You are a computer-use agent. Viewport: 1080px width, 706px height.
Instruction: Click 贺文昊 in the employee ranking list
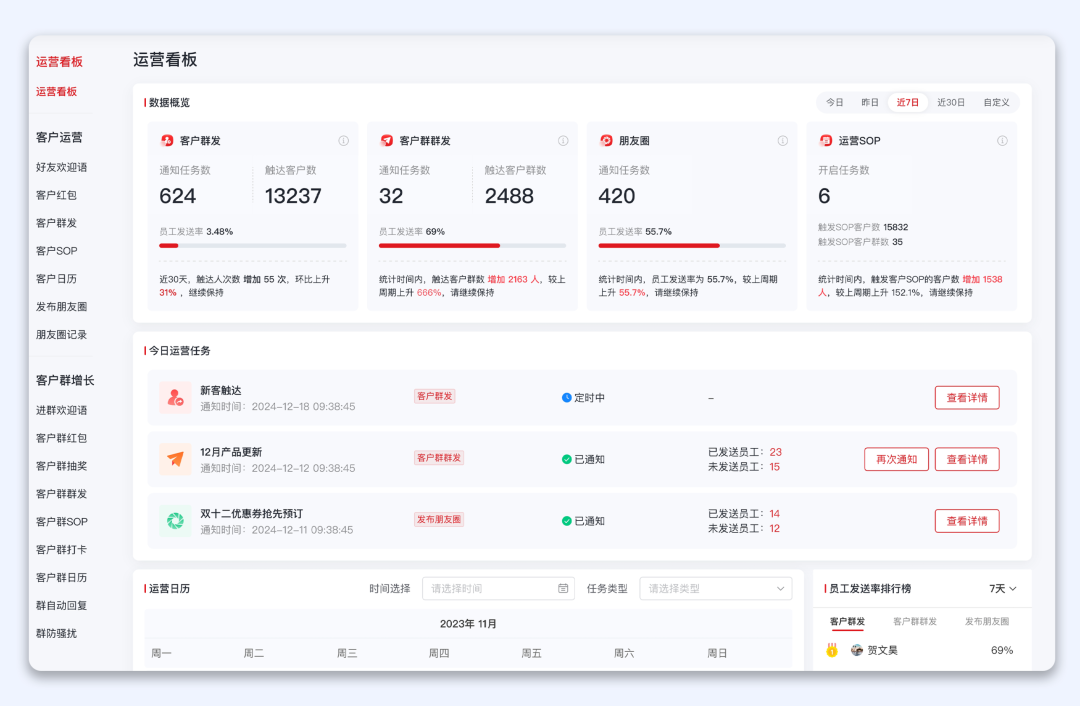click(884, 650)
